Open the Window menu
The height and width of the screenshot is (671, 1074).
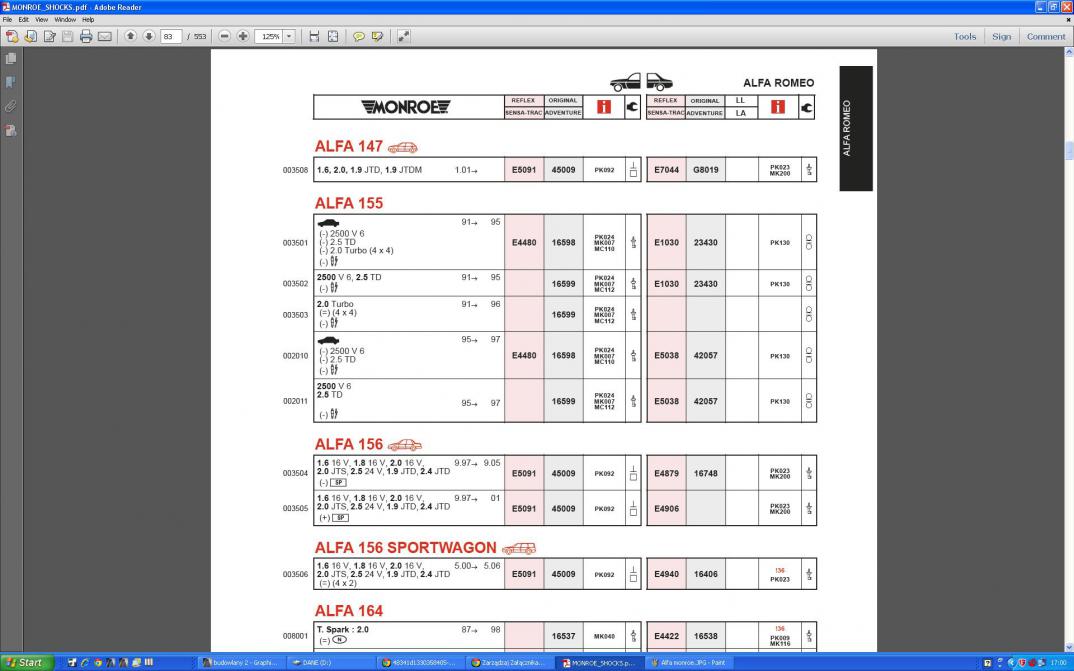tap(65, 20)
